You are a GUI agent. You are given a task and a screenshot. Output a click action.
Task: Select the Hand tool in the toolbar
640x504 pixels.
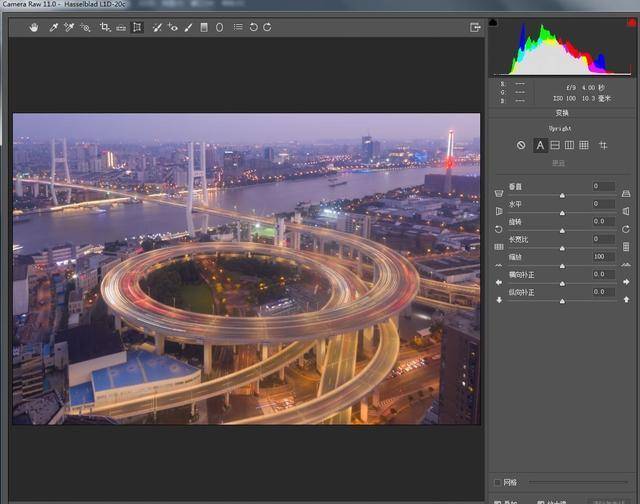33,27
